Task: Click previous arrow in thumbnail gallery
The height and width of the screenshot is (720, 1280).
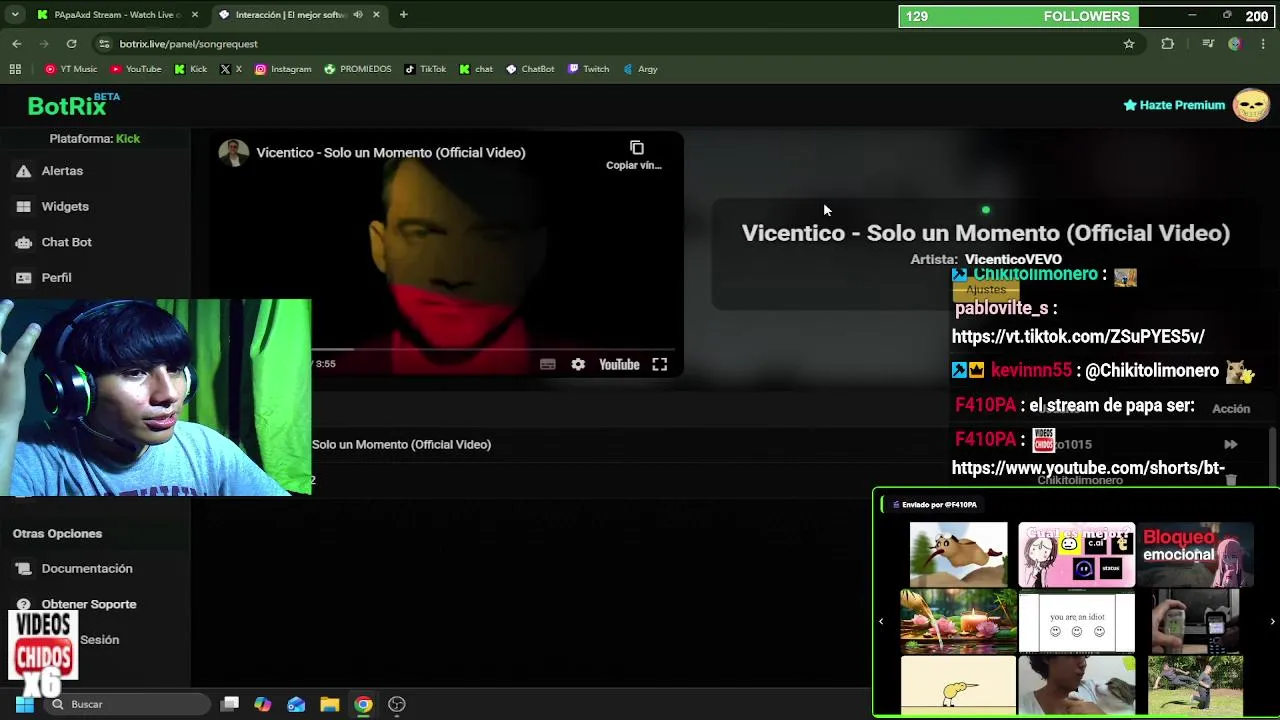Action: pyautogui.click(x=881, y=621)
